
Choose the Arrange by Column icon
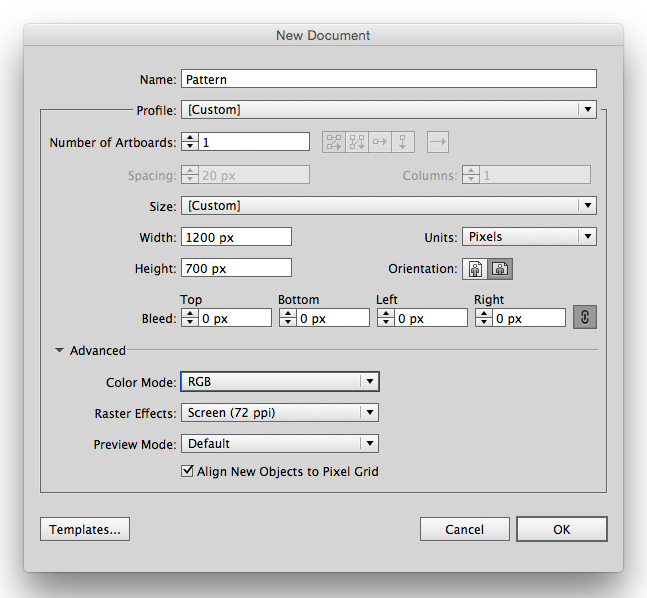click(x=403, y=142)
